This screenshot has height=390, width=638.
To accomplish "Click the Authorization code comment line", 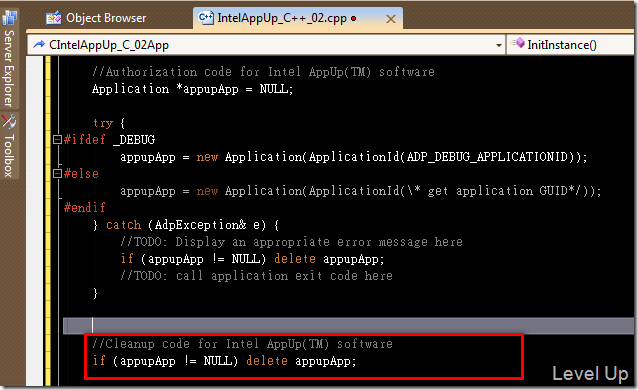I will [263, 72].
